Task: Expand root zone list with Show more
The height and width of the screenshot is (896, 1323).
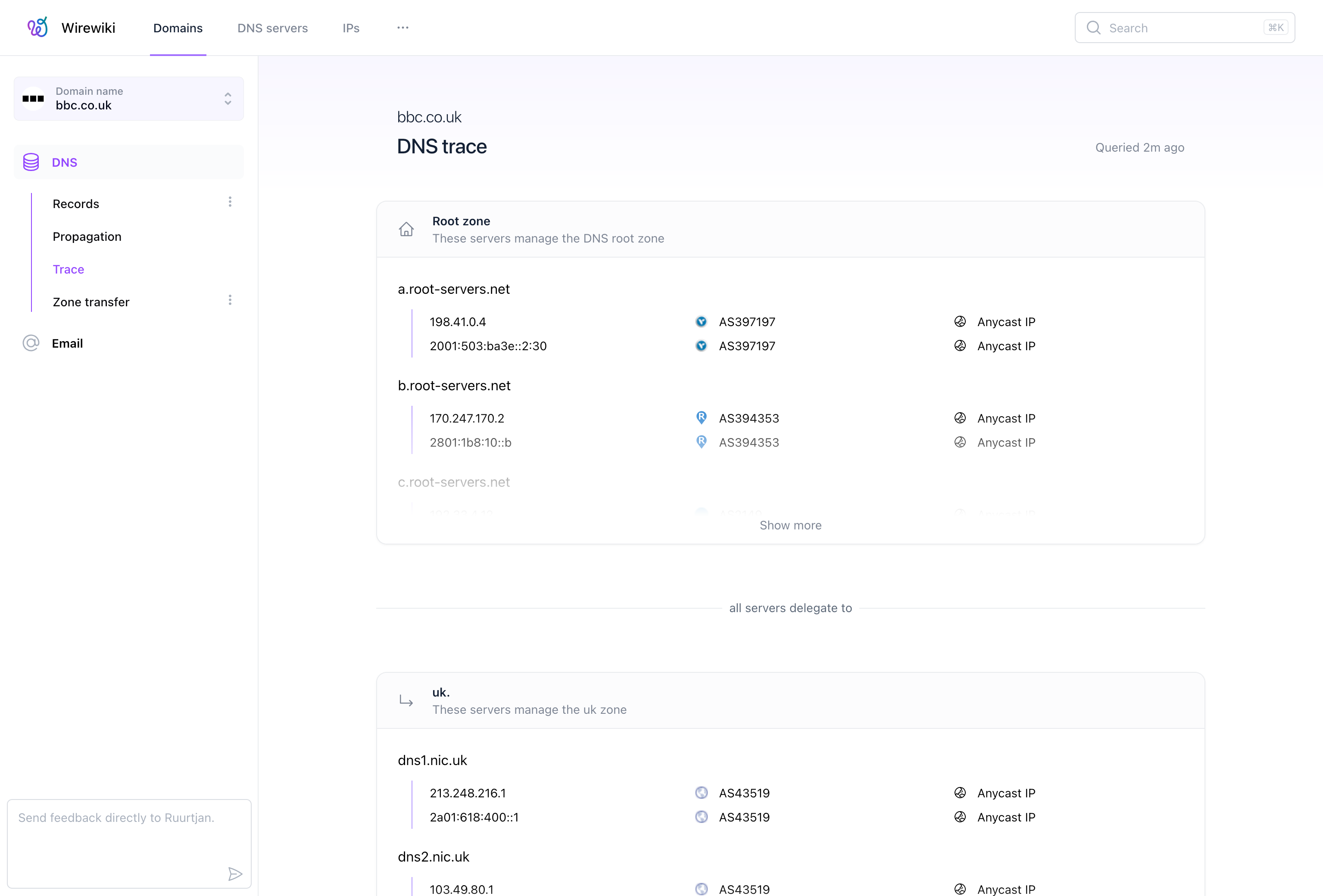Action: pos(790,525)
